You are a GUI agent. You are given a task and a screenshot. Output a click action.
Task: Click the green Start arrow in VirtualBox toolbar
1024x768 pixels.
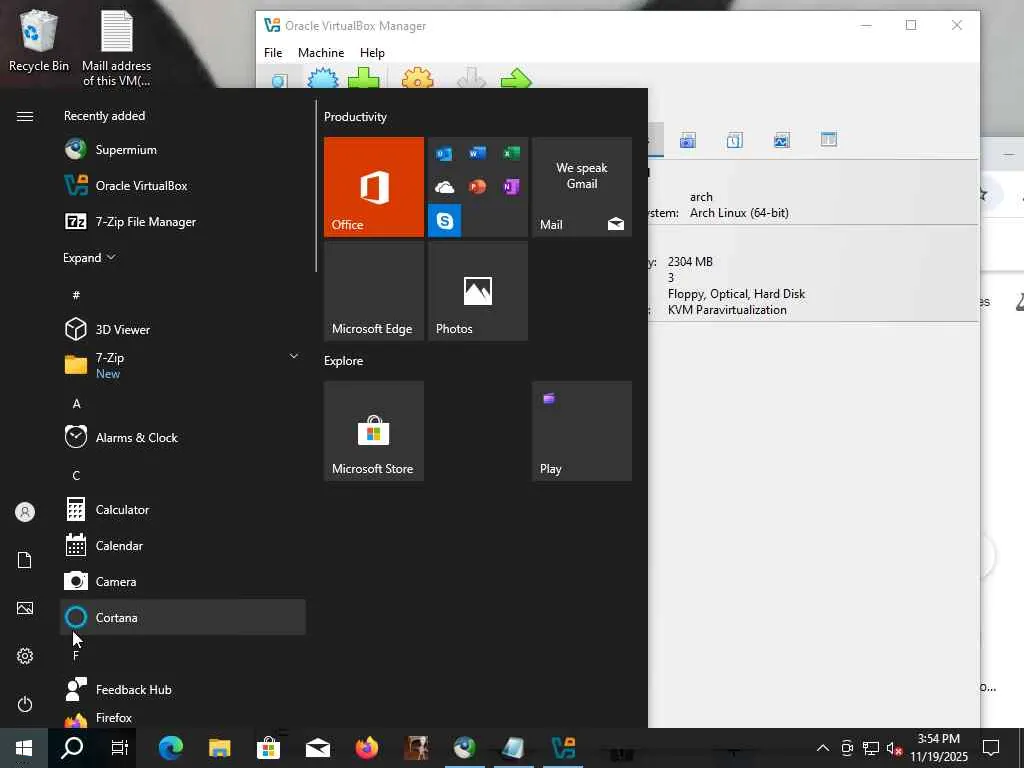[516, 78]
